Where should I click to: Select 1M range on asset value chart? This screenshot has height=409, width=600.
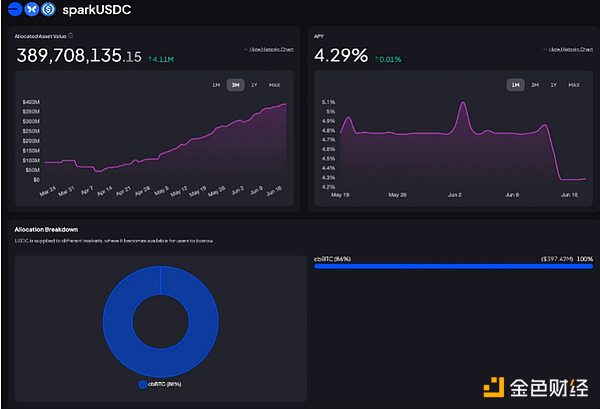point(215,85)
